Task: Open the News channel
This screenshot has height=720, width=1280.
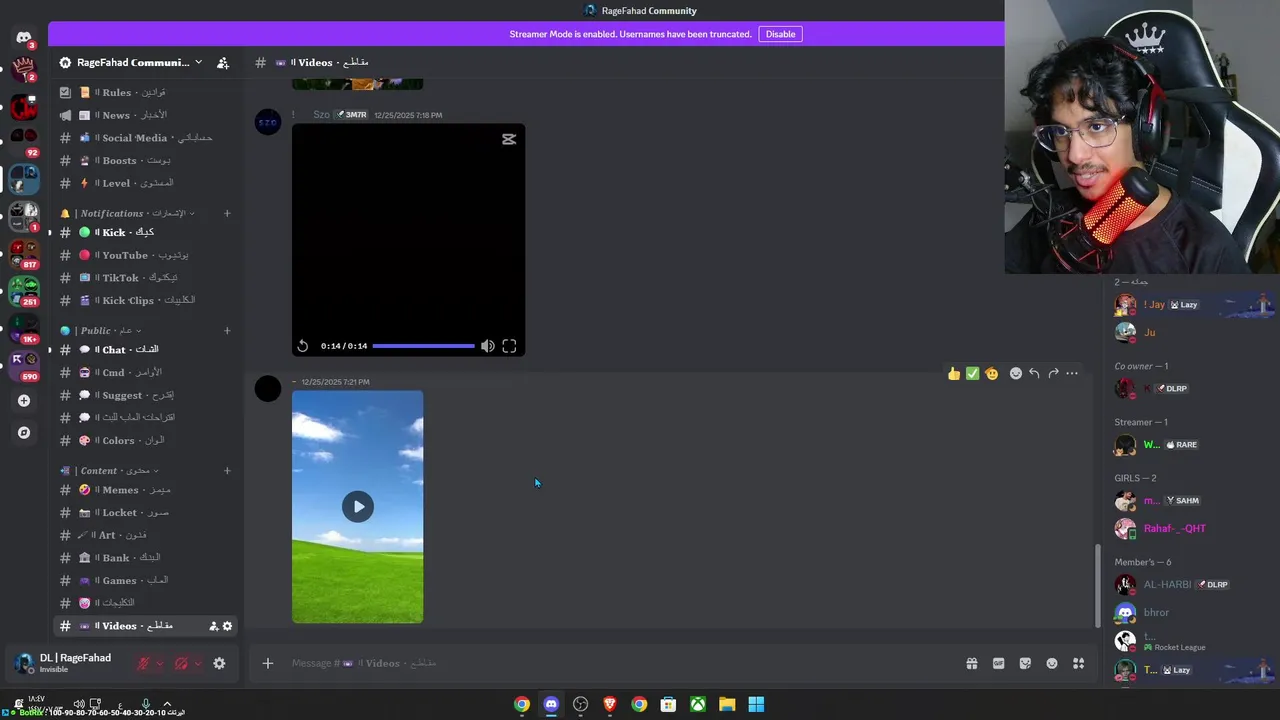Action: click(x=145, y=115)
